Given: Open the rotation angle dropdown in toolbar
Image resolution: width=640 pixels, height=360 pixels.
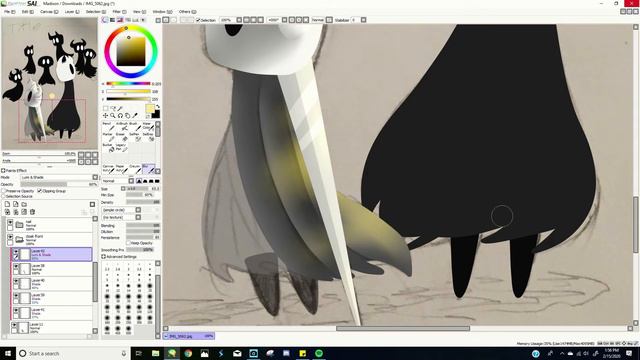Looking at the screenshot, I should [x=284, y=20].
